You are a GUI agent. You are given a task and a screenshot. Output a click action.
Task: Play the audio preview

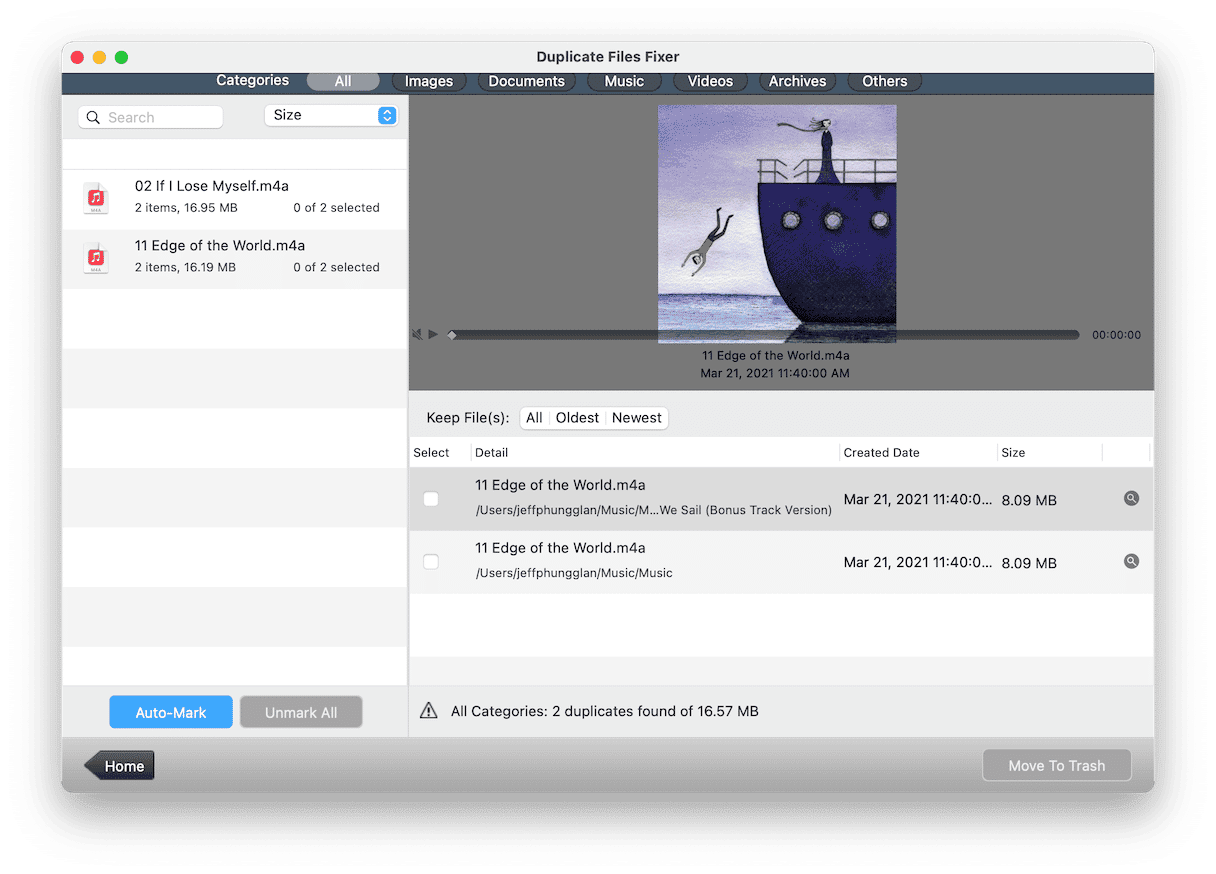(x=433, y=334)
